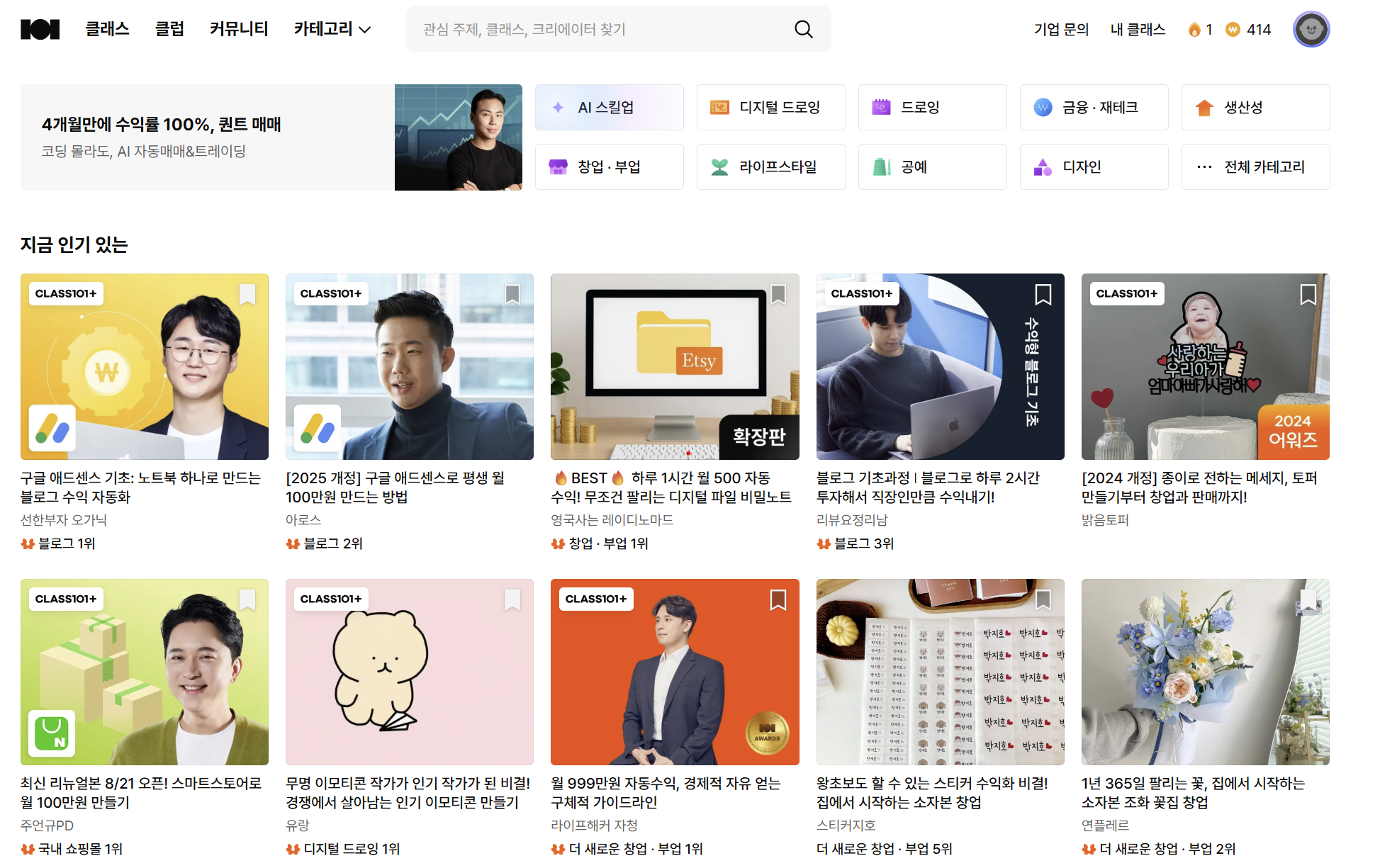The image size is (1380, 868).
Task: Toggle bookmark on the Etsy 확장판 class
Action: pos(778,294)
